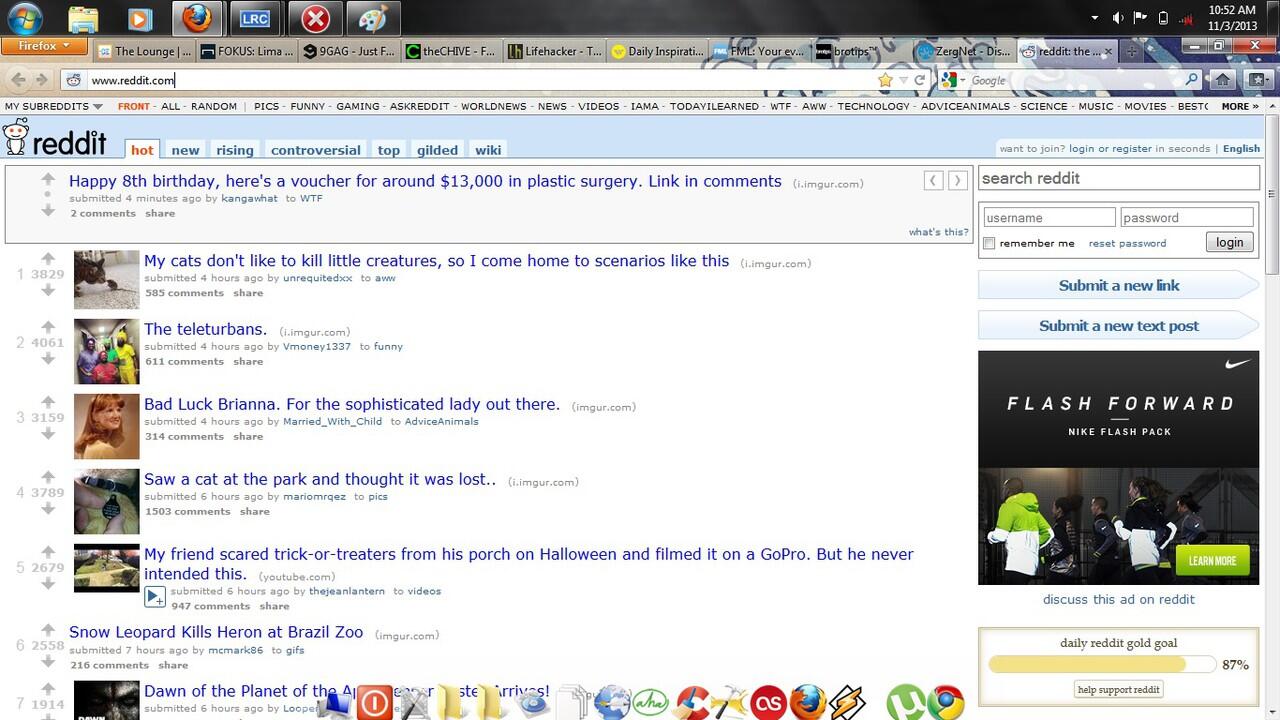The height and width of the screenshot is (720, 1280).
Task: Open the reset password link
Action: coord(1127,243)
